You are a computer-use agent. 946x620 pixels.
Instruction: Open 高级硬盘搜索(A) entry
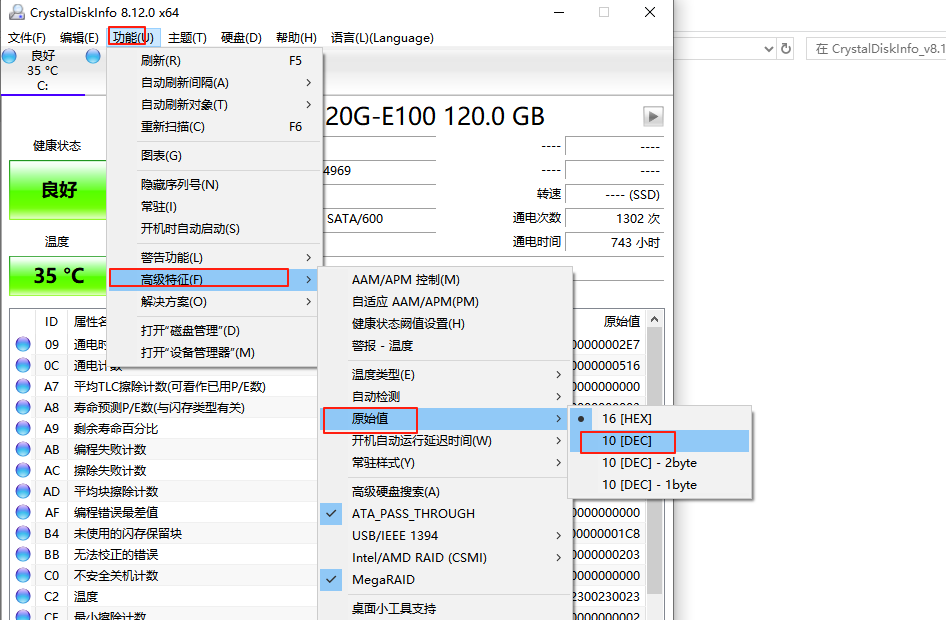445,492
